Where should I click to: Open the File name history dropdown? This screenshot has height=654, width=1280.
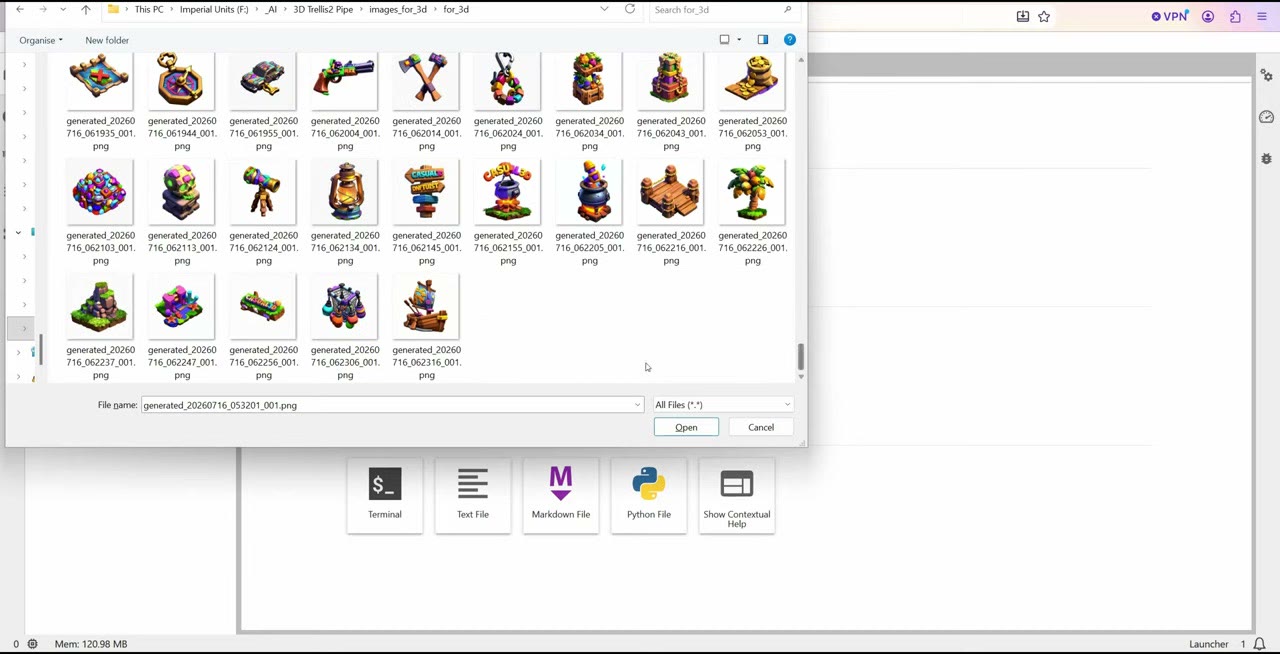[x=637, y=405]
